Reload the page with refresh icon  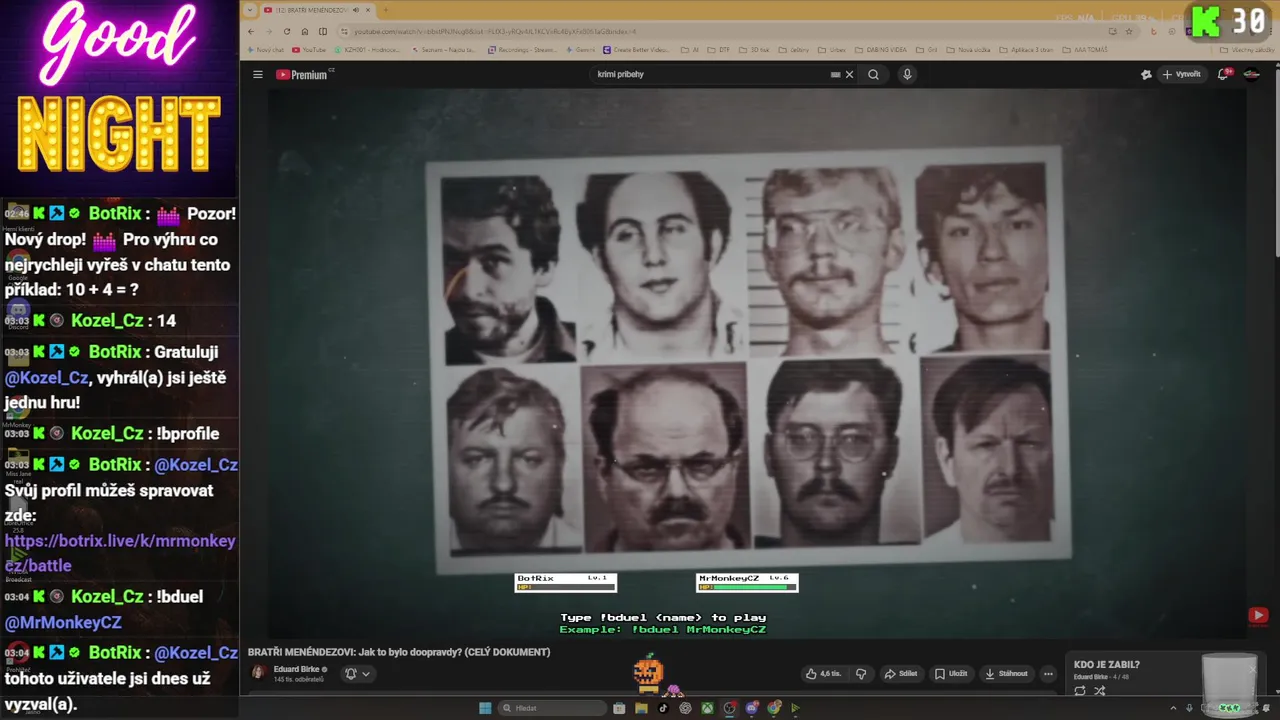click(287, 31)
